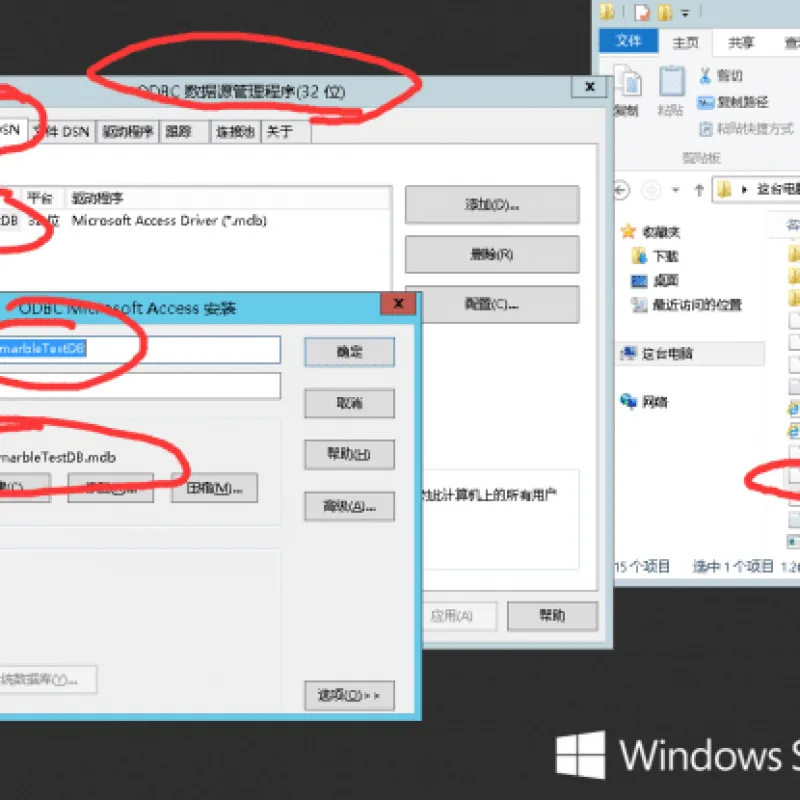Click the Explorer title bar folder icon
800x800 pixels.
tap(607, 12)
